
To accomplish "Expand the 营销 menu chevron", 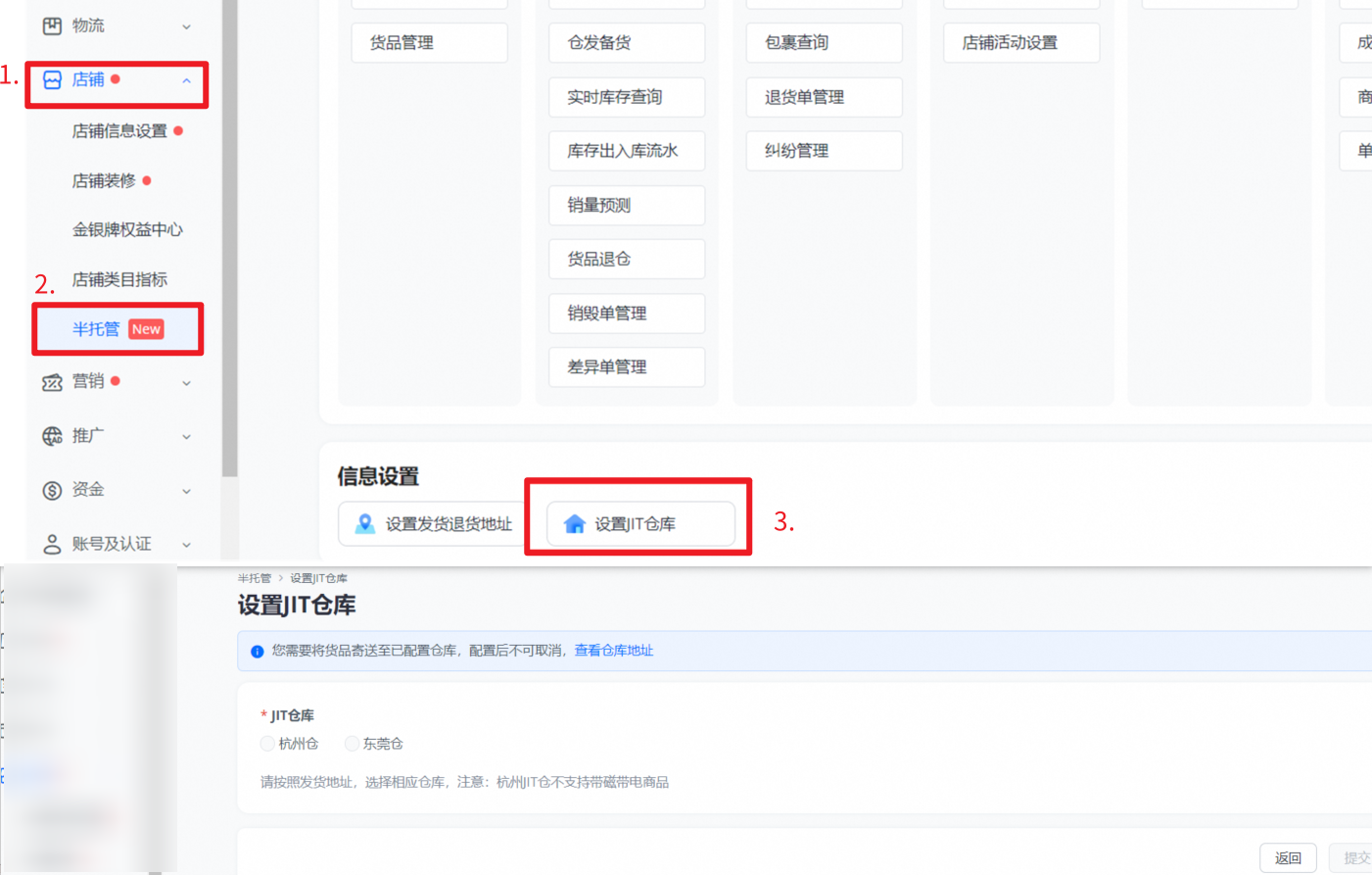I will tap(187, 383).
